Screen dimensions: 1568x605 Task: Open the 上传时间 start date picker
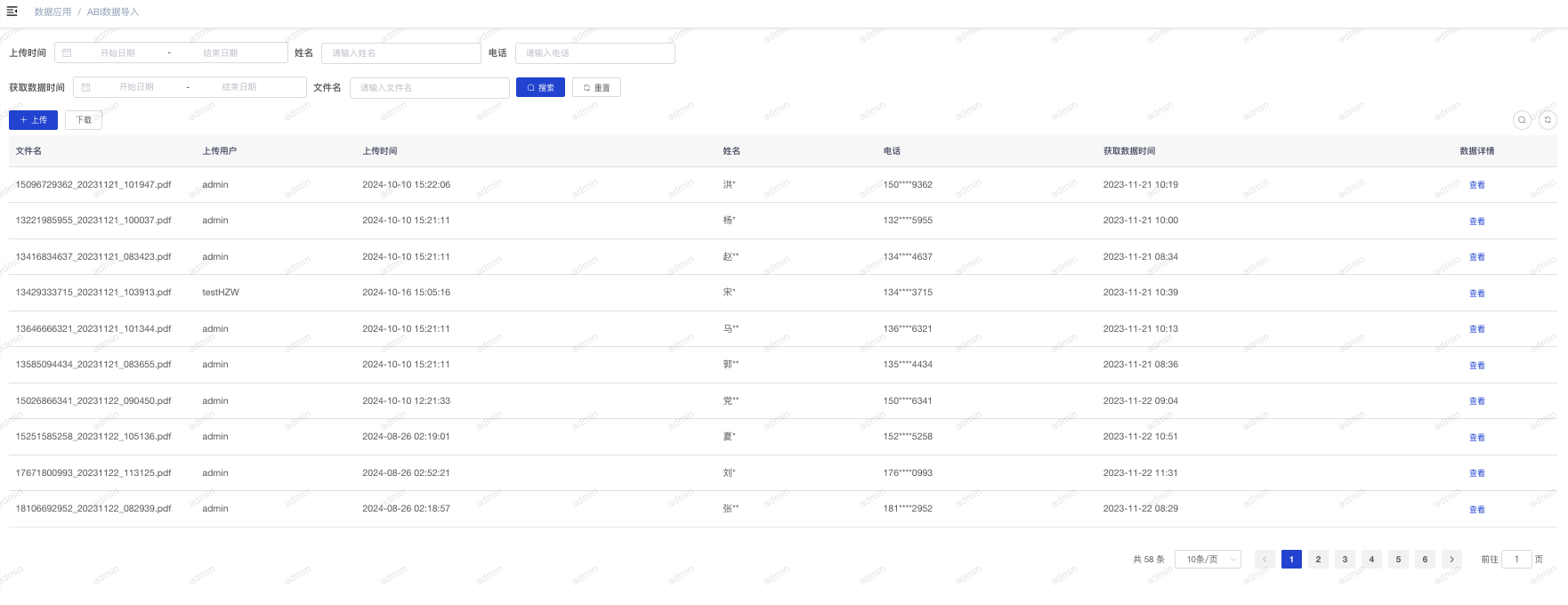coord(118,53)
